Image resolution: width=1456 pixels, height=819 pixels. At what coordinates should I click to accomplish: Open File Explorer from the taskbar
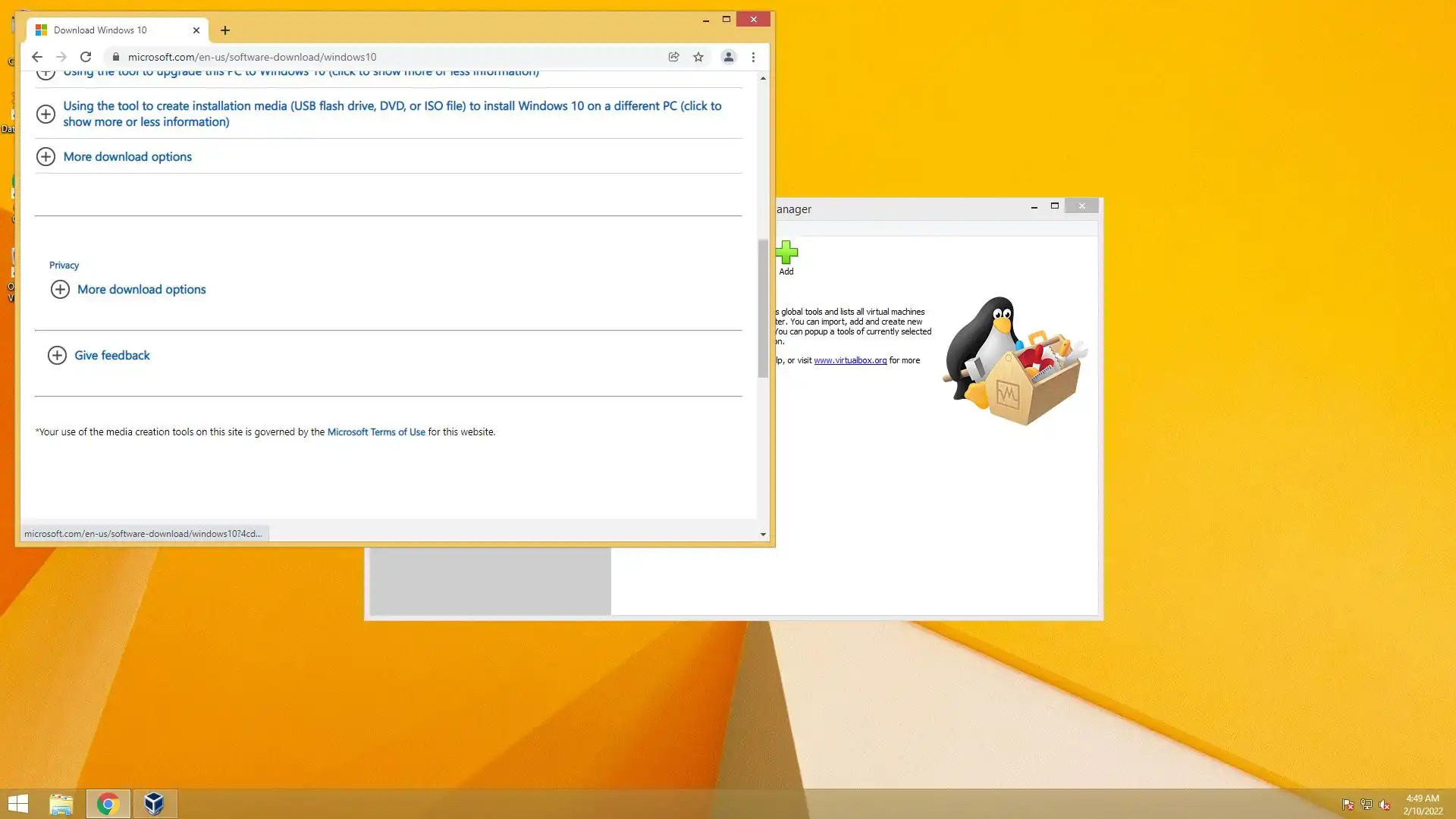click(61, 803)
